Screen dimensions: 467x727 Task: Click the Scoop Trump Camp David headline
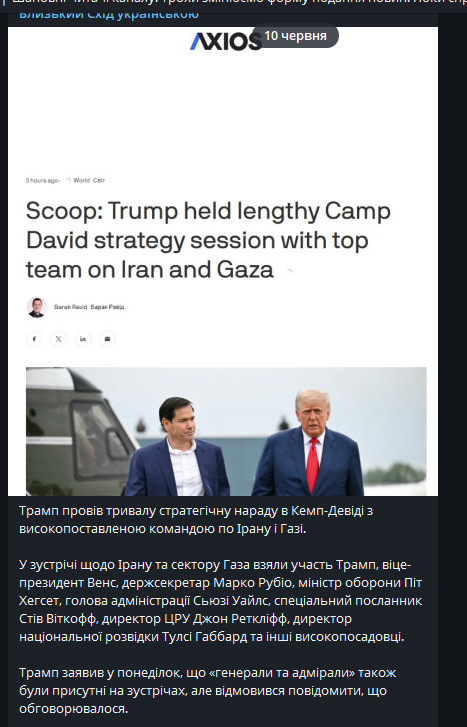[x=208, y=240]
